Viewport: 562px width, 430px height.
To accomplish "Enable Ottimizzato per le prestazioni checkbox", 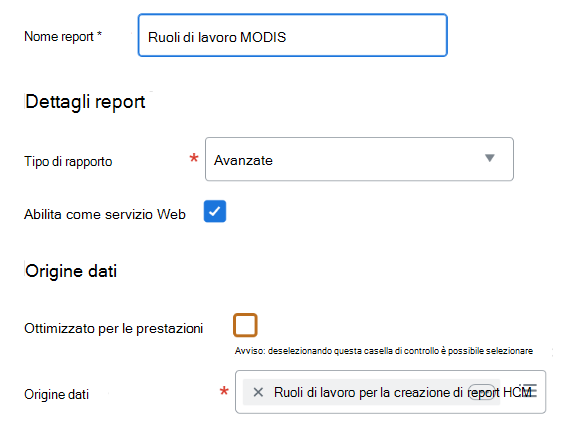I will (245, 325).
